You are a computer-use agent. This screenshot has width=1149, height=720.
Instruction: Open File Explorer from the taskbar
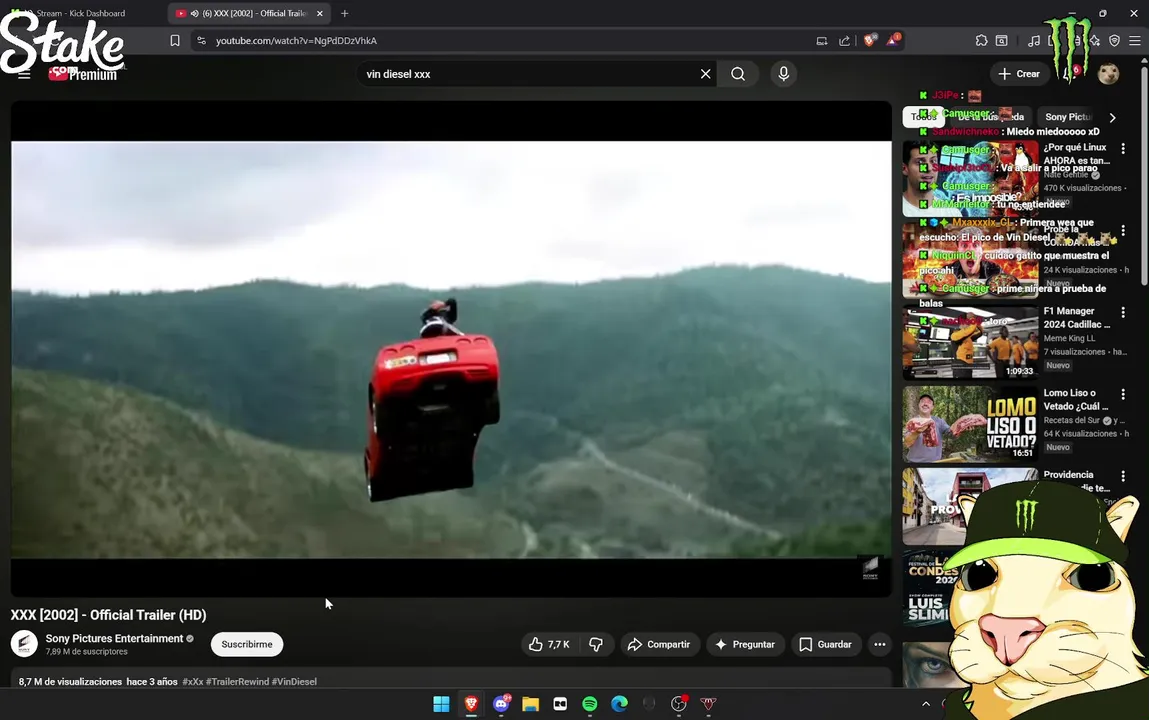pyautogui.click(x=531, y=704)
